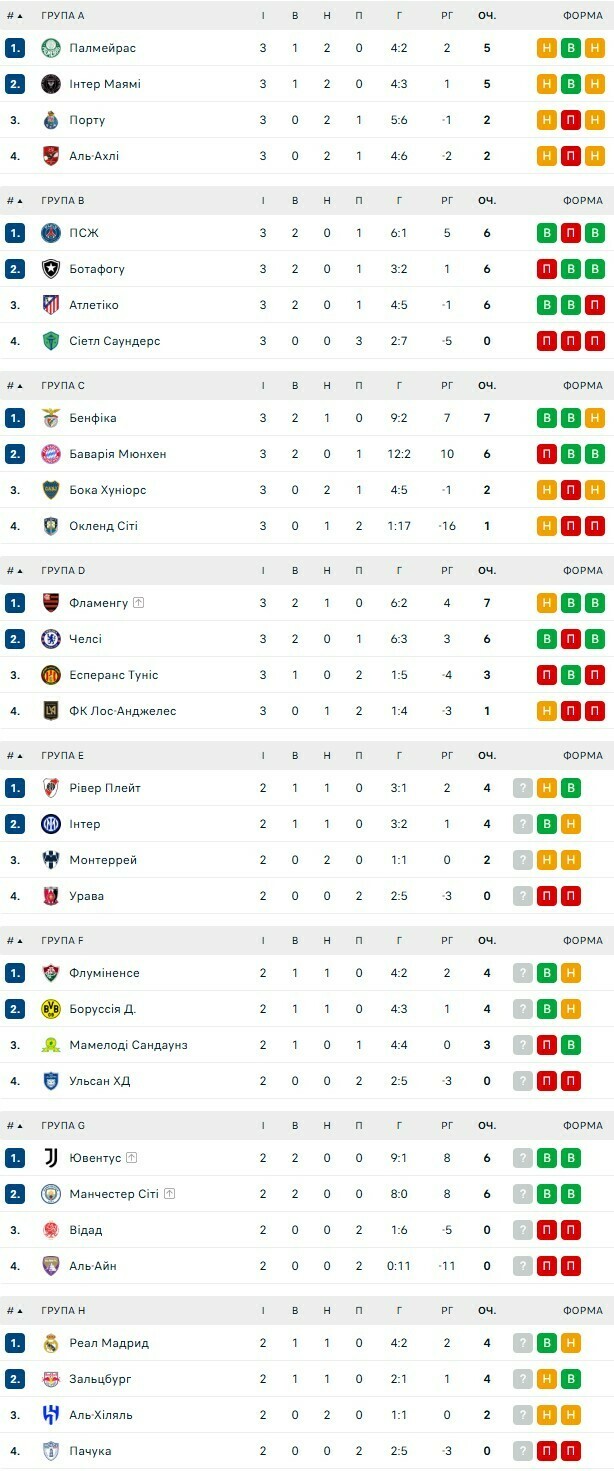Click the ОЧ. column header in Group B
Image resolution: width=614 pixels, height=1471 pixels.
[x=487, y=201]
